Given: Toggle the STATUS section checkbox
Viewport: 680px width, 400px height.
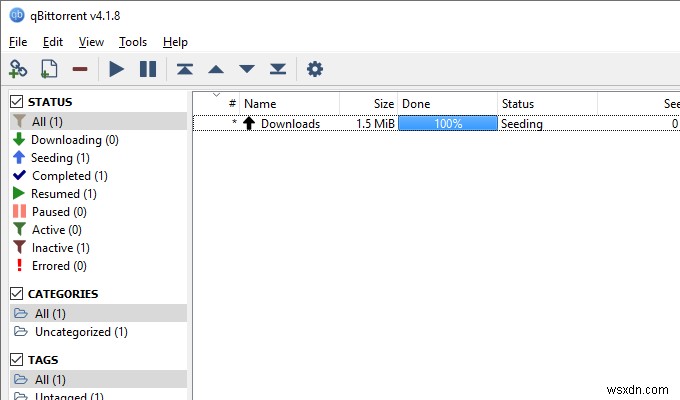Looking at the screenshot, I should coord(16,102).
